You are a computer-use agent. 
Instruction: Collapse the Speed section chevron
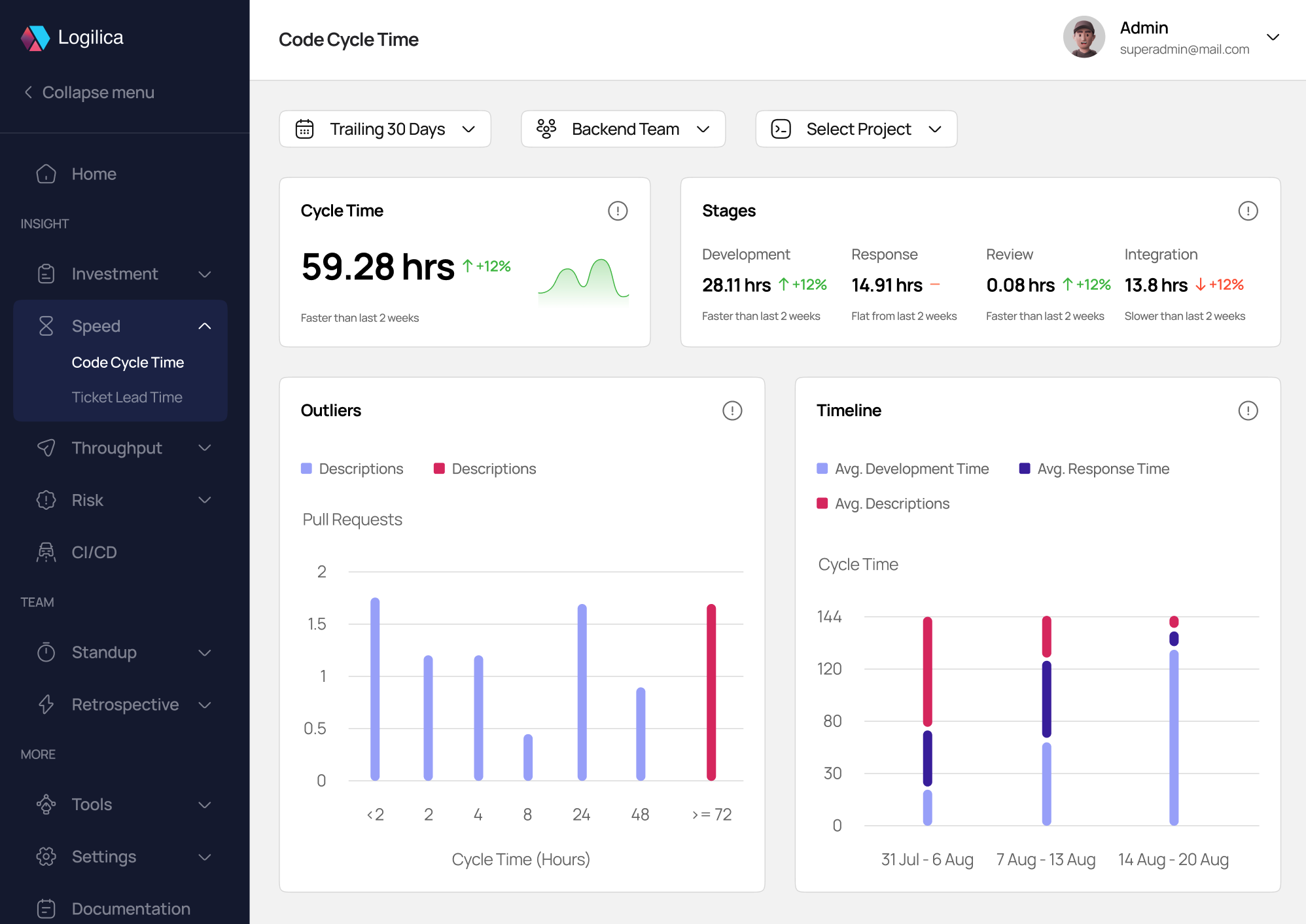click(205, 326)
